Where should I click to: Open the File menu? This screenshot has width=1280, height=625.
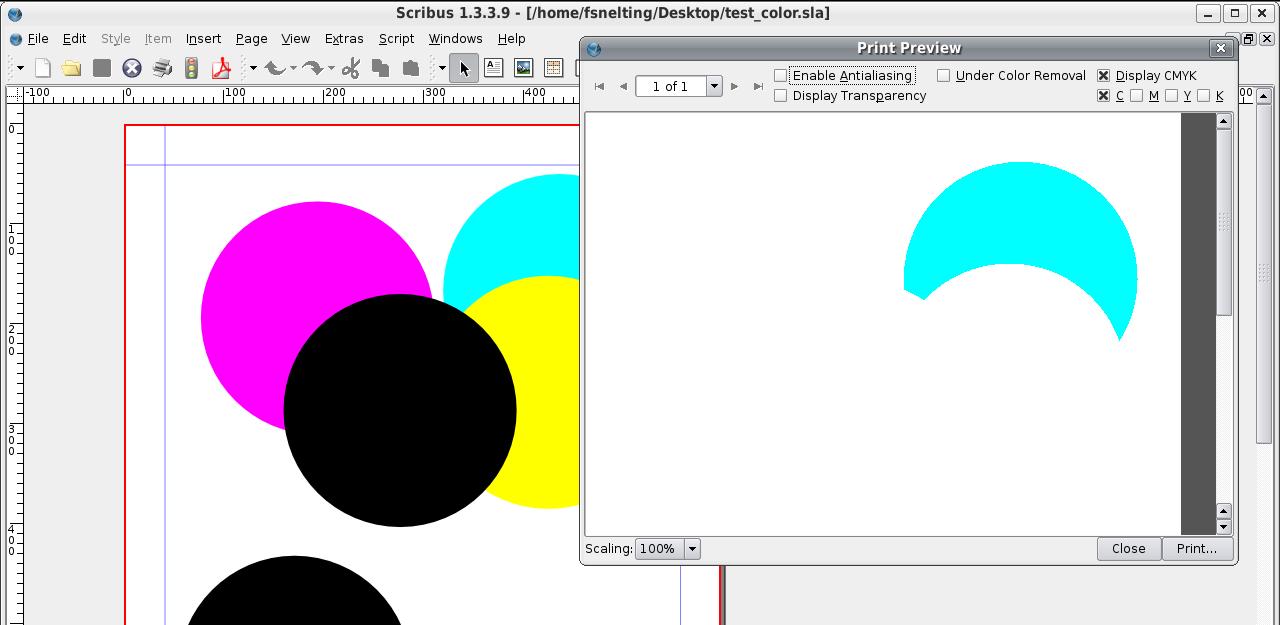[38, 39]
